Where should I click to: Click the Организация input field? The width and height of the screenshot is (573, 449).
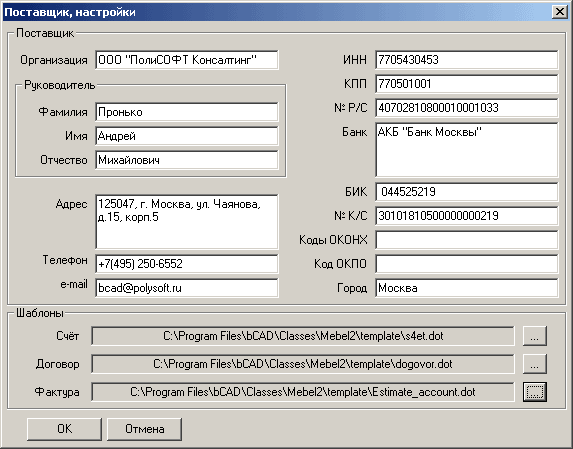click(187, 60)
